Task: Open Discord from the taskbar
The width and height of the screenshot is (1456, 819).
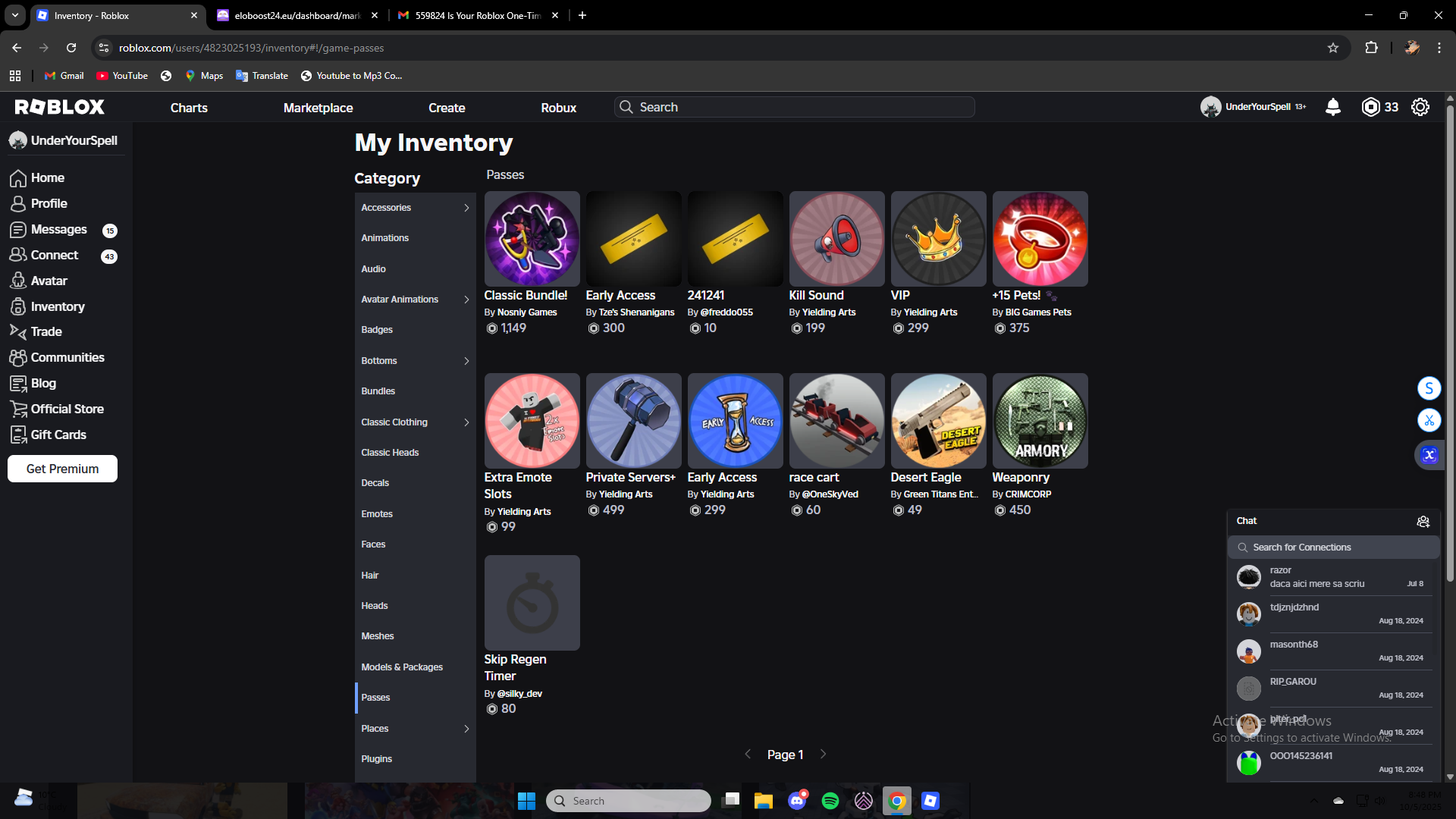Action: 797,801
